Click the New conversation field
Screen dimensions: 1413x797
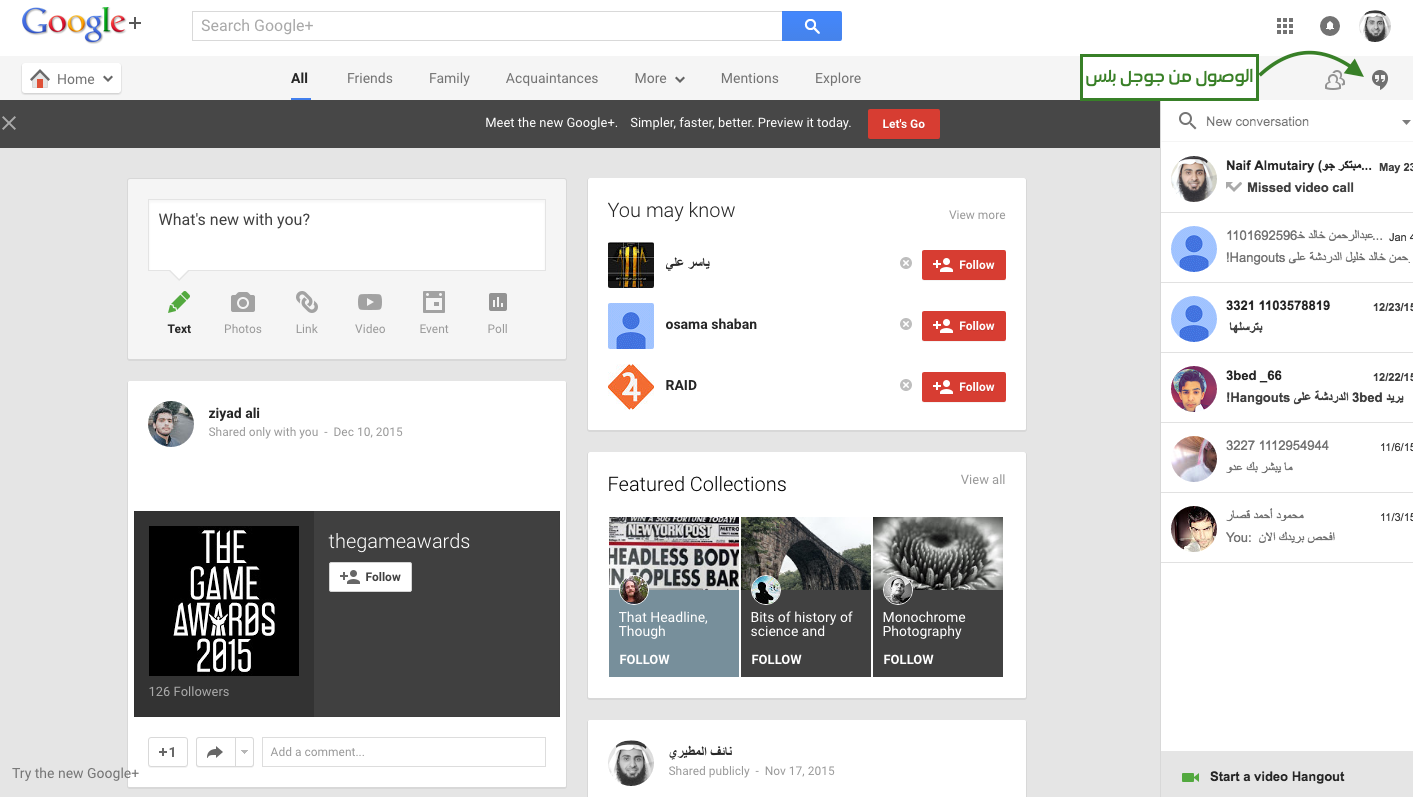(1300, 122)
